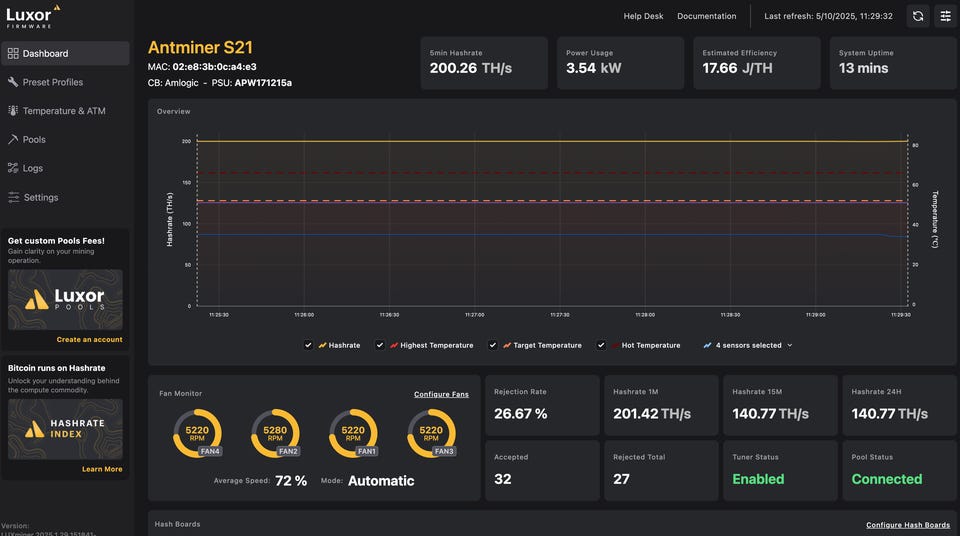Click the Last refresh timestamp
The height and width of the screenshot is (536, 960).
tap(828, 17)
